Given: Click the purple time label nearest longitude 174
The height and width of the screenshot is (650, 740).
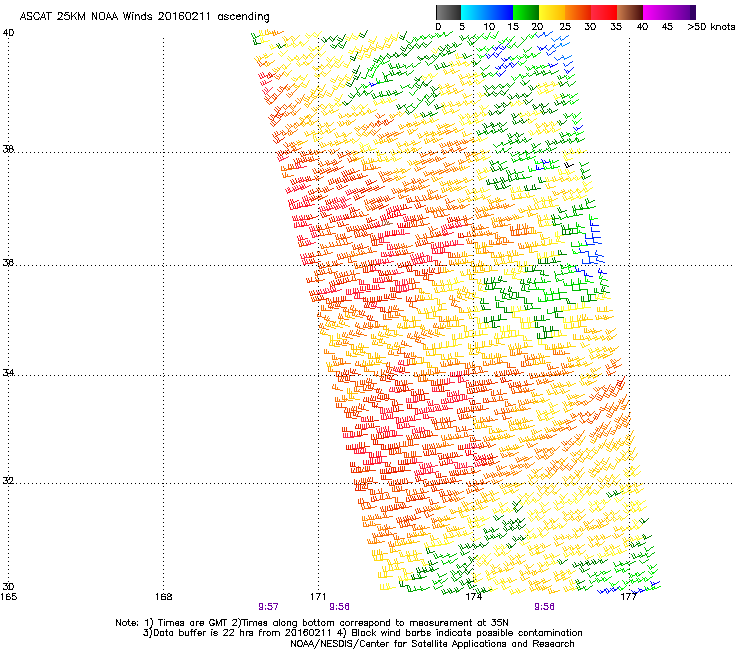Looking at the screenshot, I should (x=544, y=607).
